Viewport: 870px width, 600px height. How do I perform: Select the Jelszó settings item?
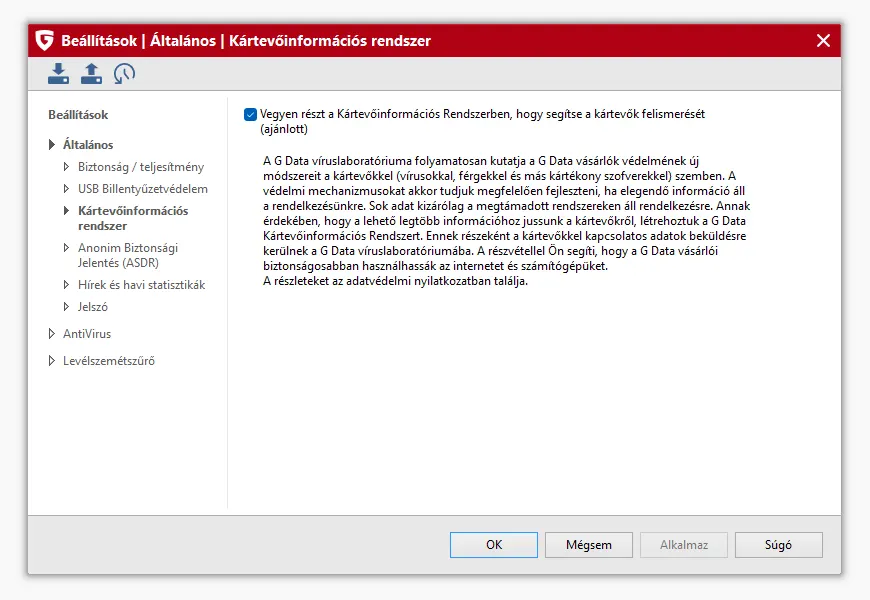[x=92, y=307]
